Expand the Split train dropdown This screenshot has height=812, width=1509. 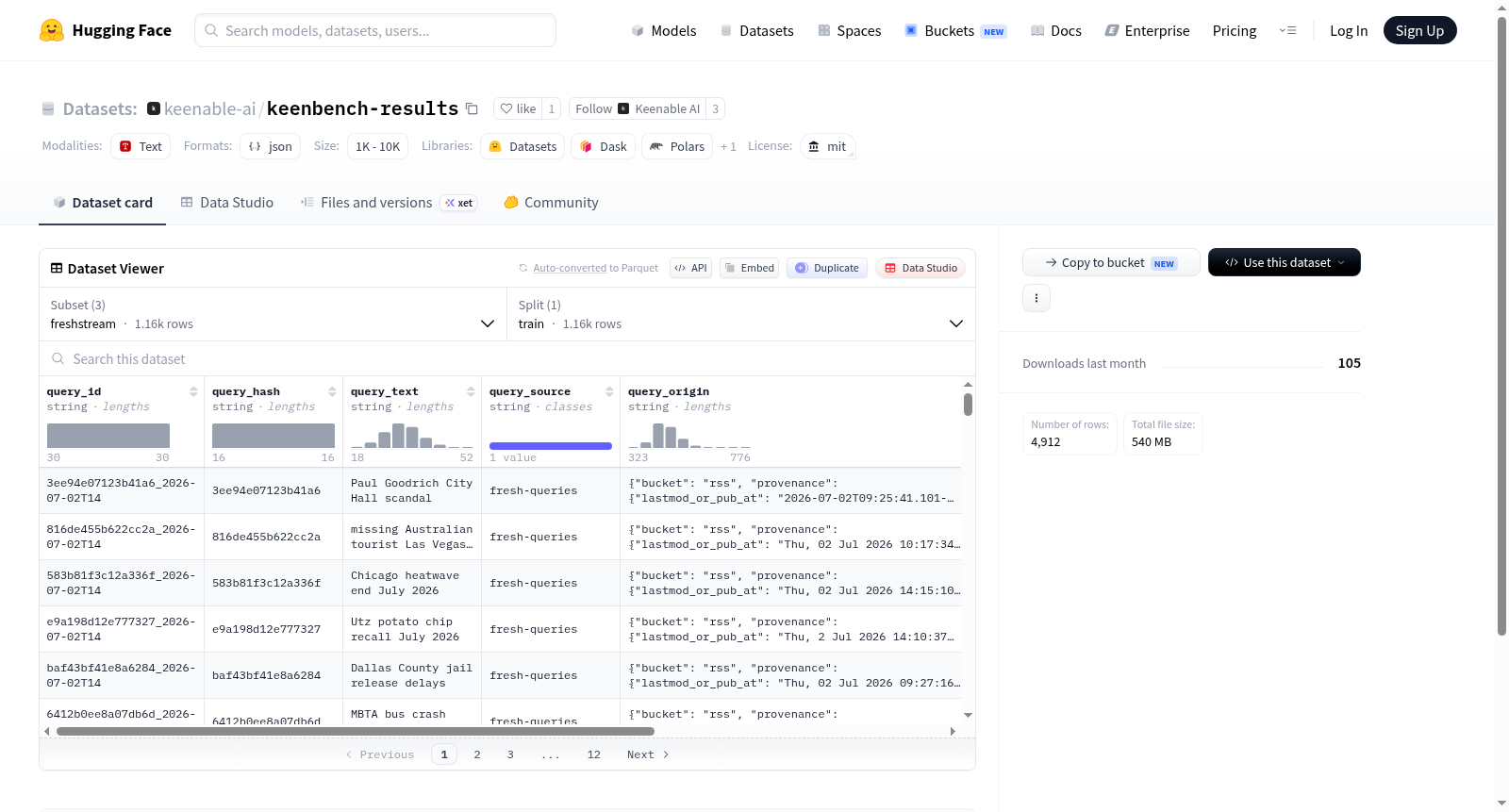click(x=741, y=314)
